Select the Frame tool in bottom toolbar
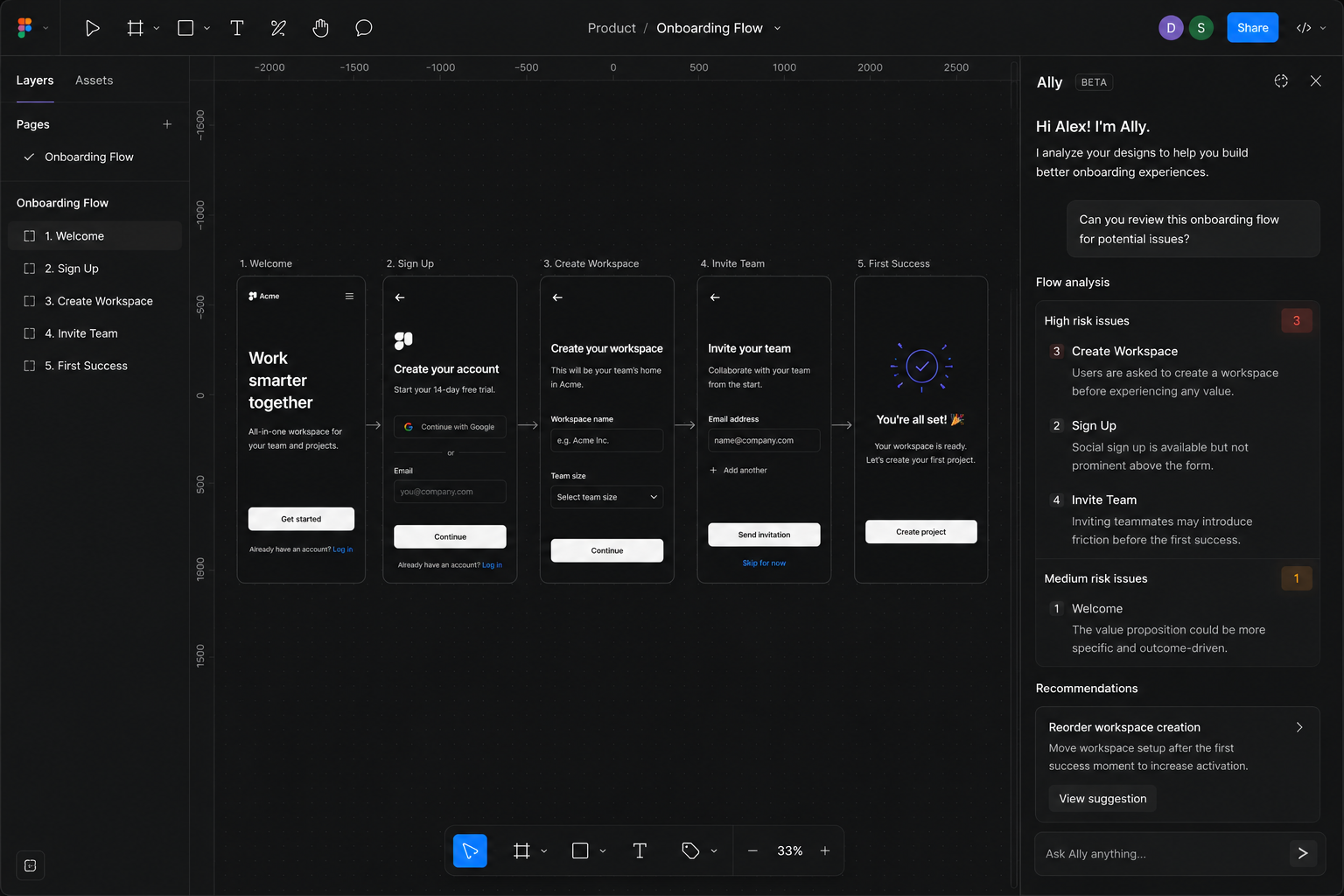 click(521, 850)
